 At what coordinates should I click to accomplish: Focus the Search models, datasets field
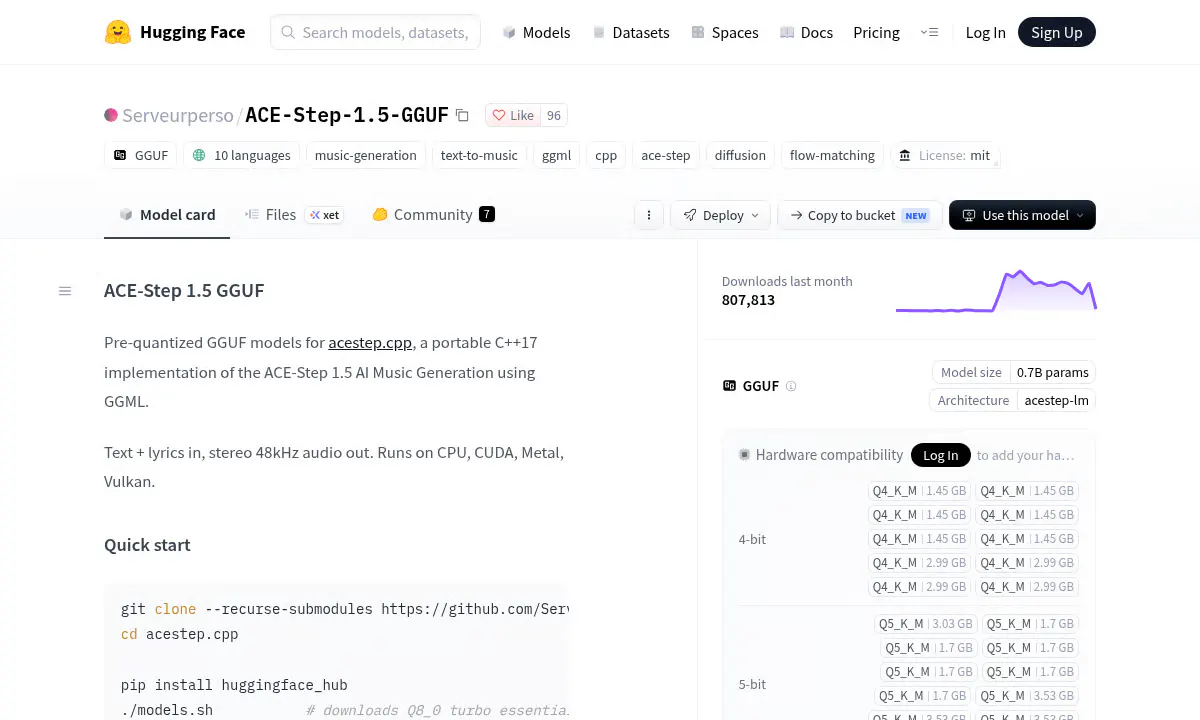tap(375, 32)
